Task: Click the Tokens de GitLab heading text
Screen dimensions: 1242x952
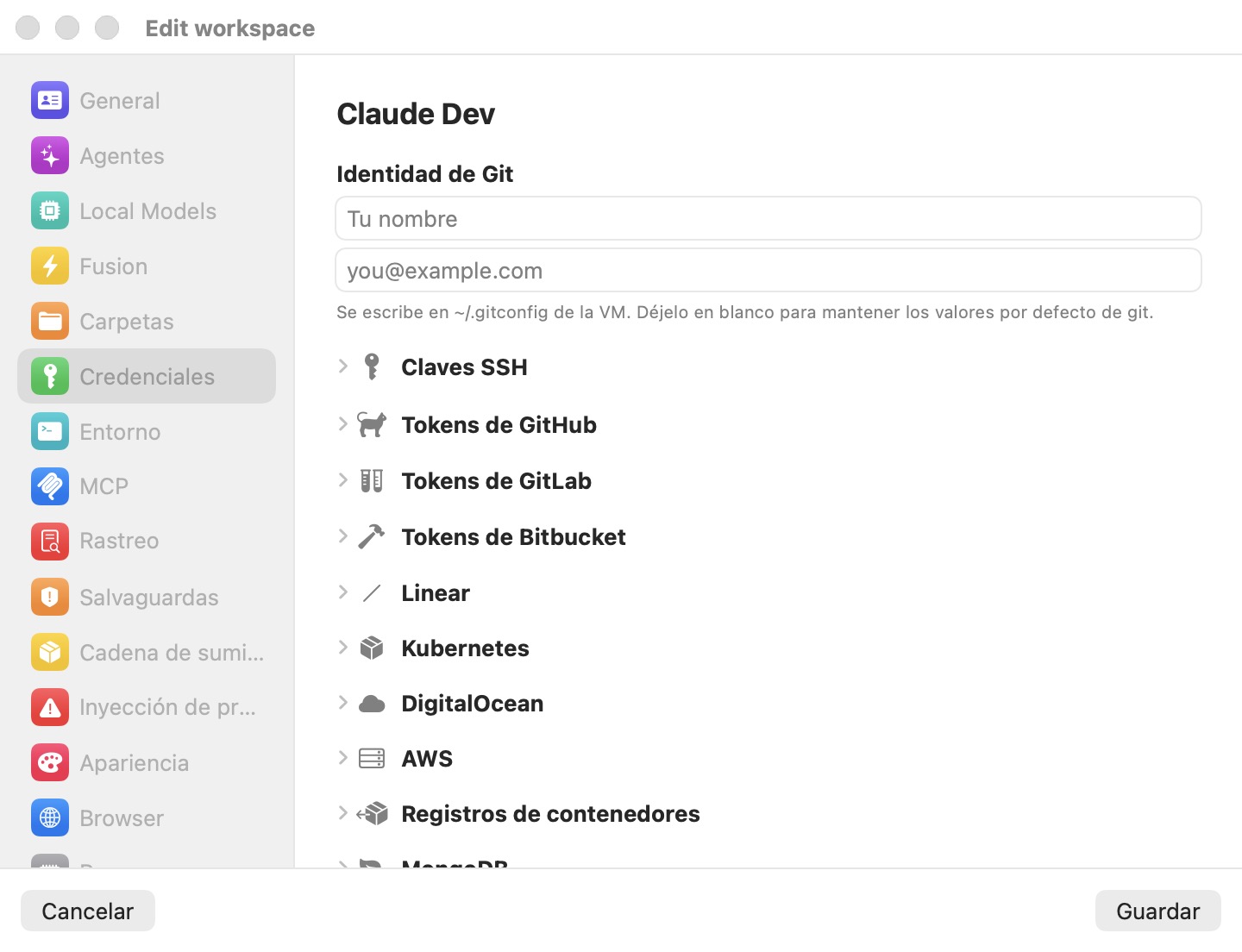Action: tap(497, 481)
